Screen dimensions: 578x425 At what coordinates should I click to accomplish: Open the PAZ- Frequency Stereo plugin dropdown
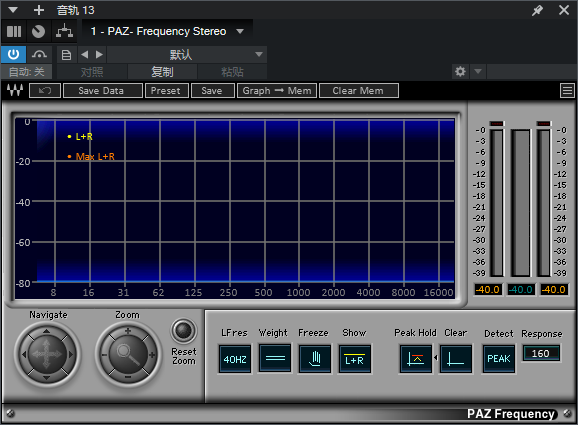tap(167, 31)
